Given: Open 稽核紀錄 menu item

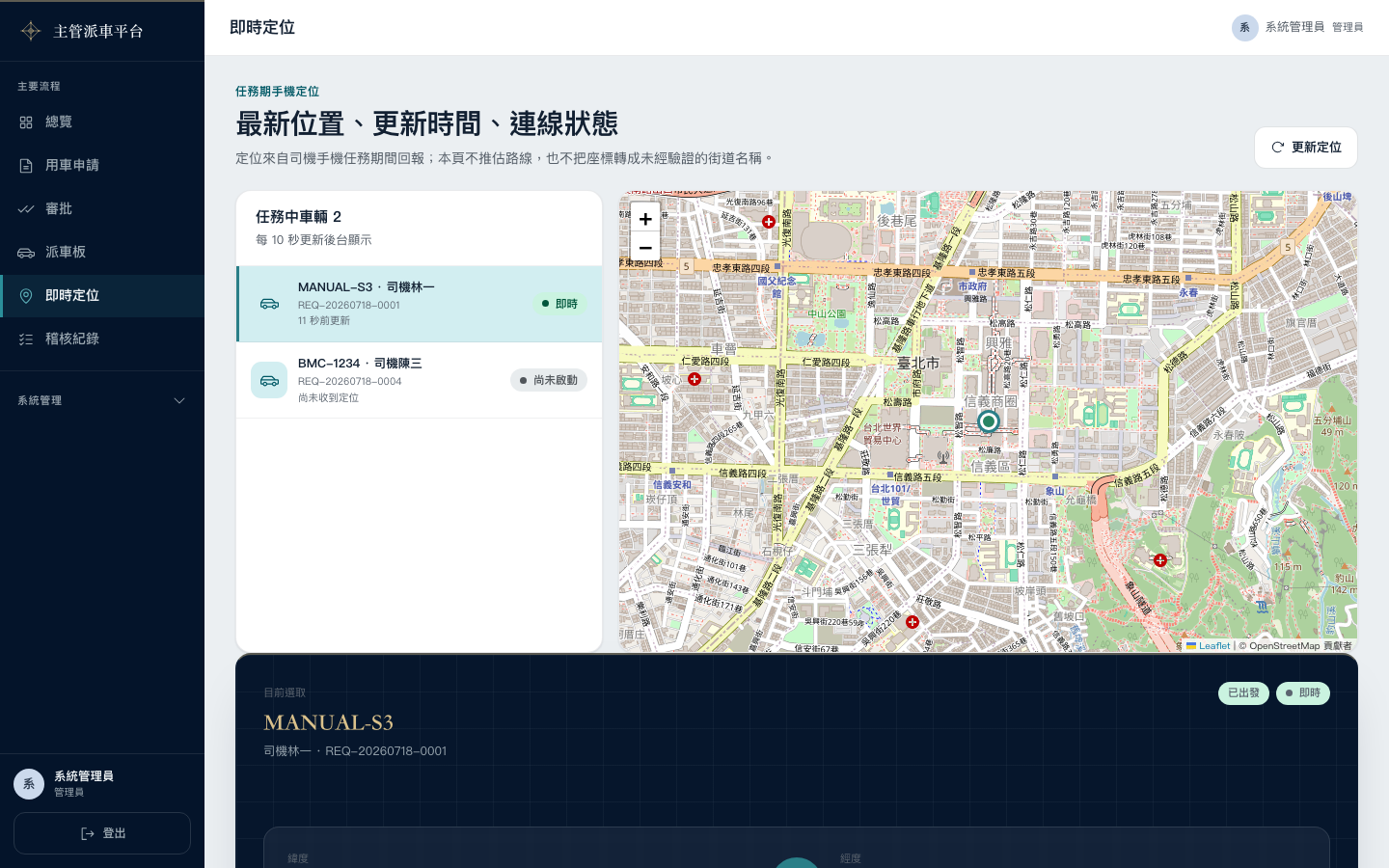Looking at the screenshot, I should click(102, 339).
